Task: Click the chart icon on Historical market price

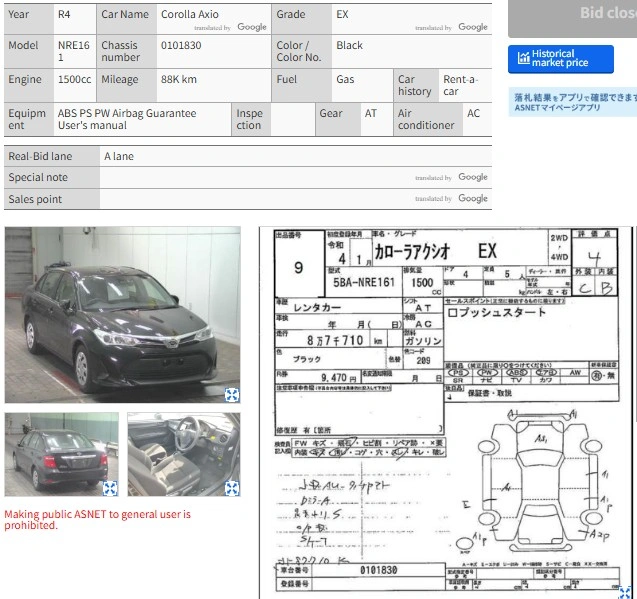Action: click(x=523, y=58)
